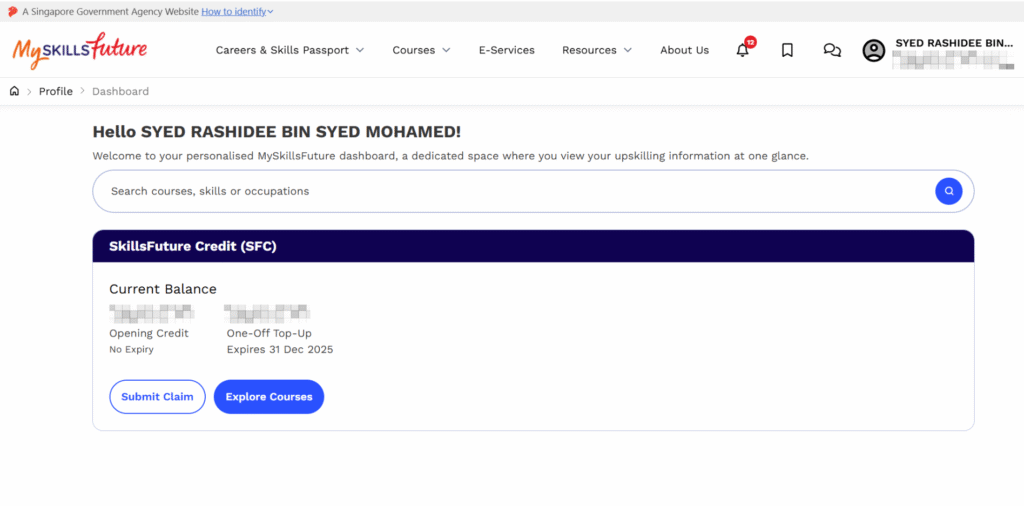The image size is (1024, 506).
Task: Open the E-Services menu item
Action: [506, 50]
